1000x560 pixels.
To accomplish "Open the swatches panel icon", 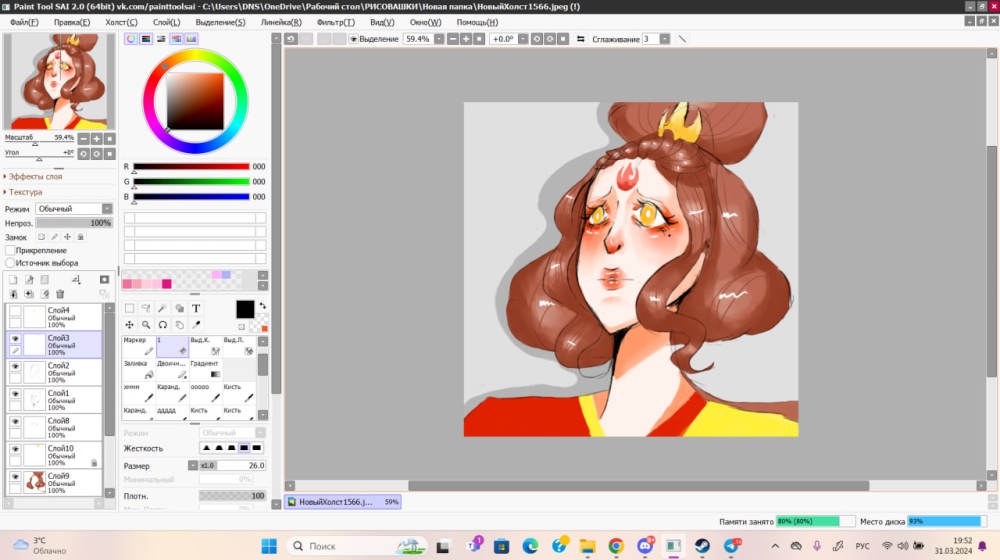I will pyautogui.click(x=191, y=39).
